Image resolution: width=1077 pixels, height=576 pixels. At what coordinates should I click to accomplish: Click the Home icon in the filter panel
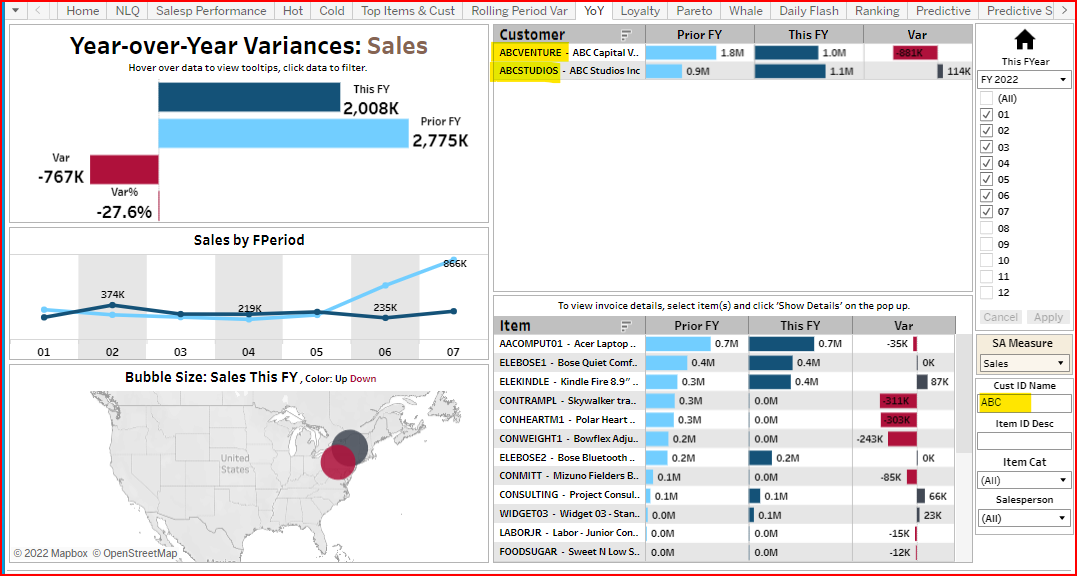(1025, 40)
